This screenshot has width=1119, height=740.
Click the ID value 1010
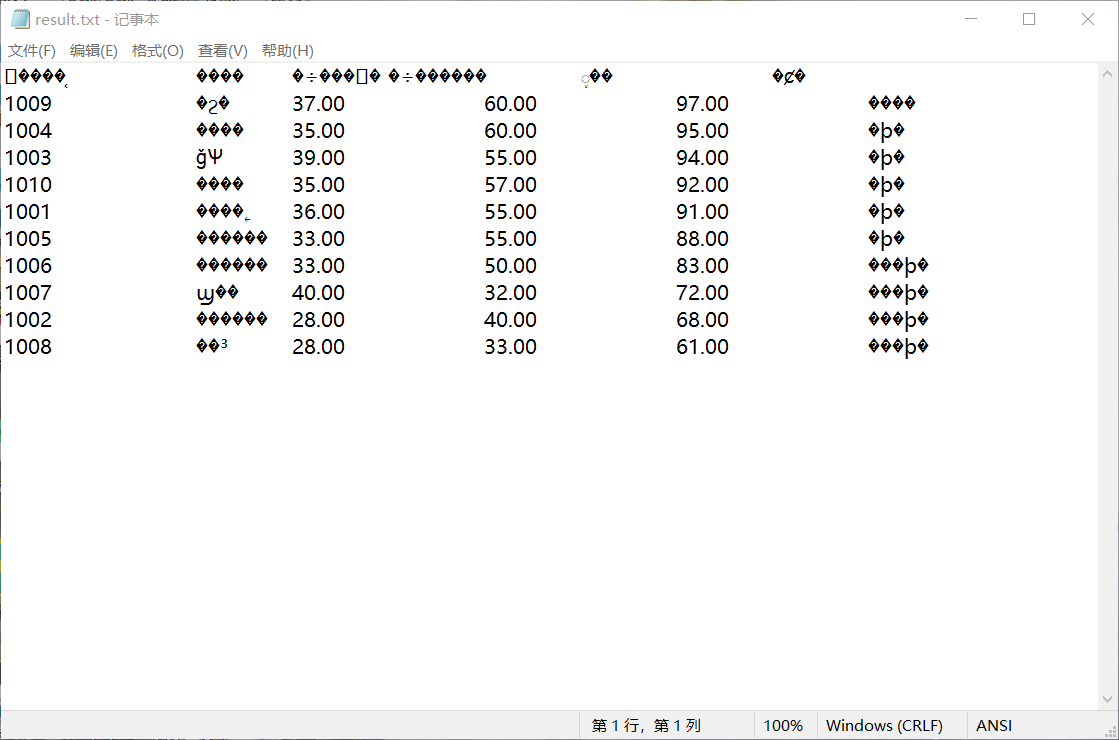pyautogui.click(x=29, y=185)
